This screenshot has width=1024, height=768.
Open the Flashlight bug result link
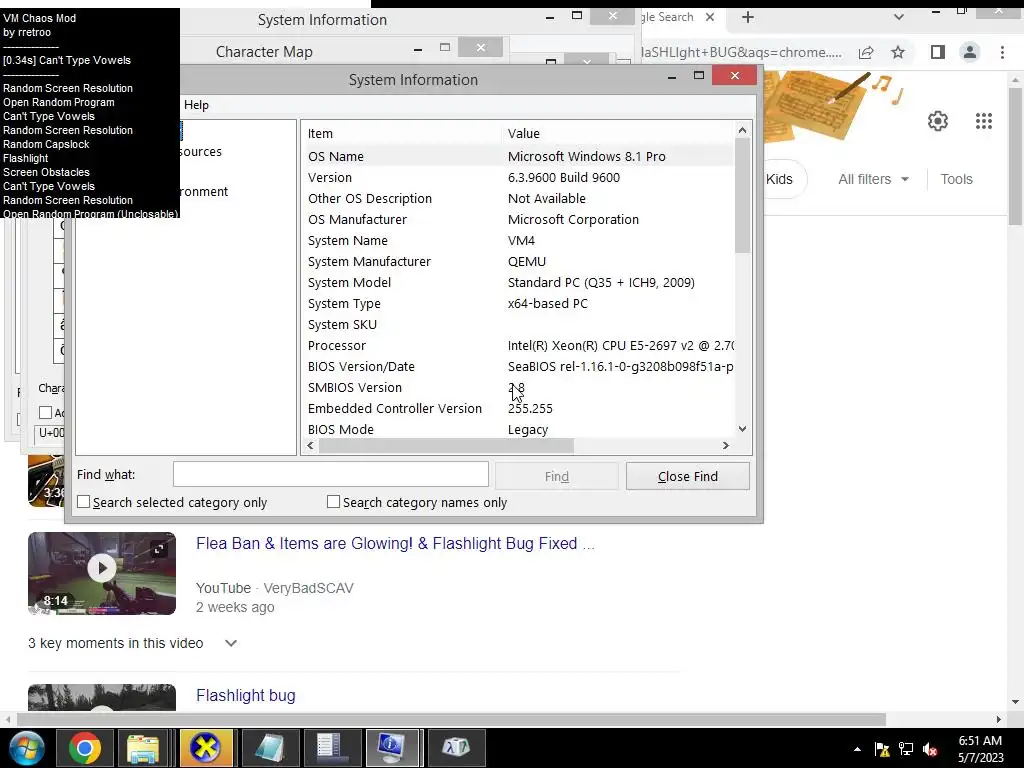point(246,696)
